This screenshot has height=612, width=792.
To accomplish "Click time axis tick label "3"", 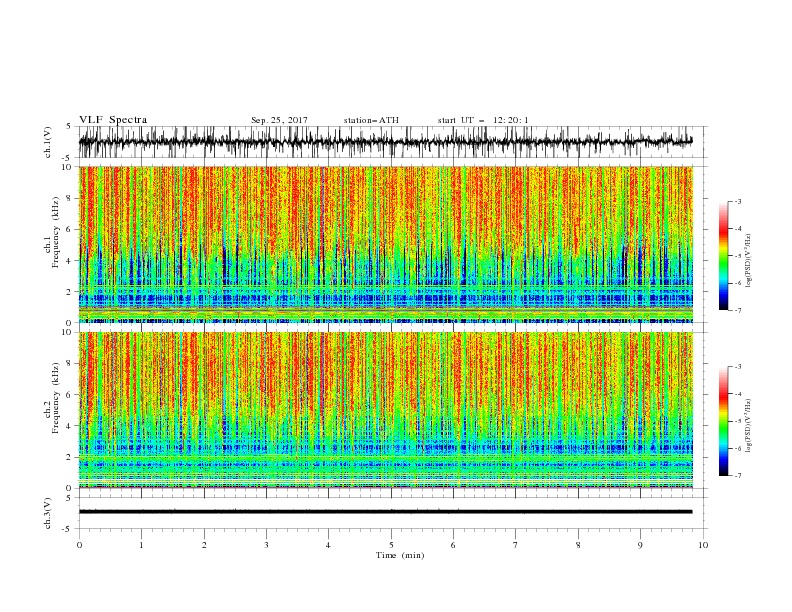I will click(x=266, y=545).
